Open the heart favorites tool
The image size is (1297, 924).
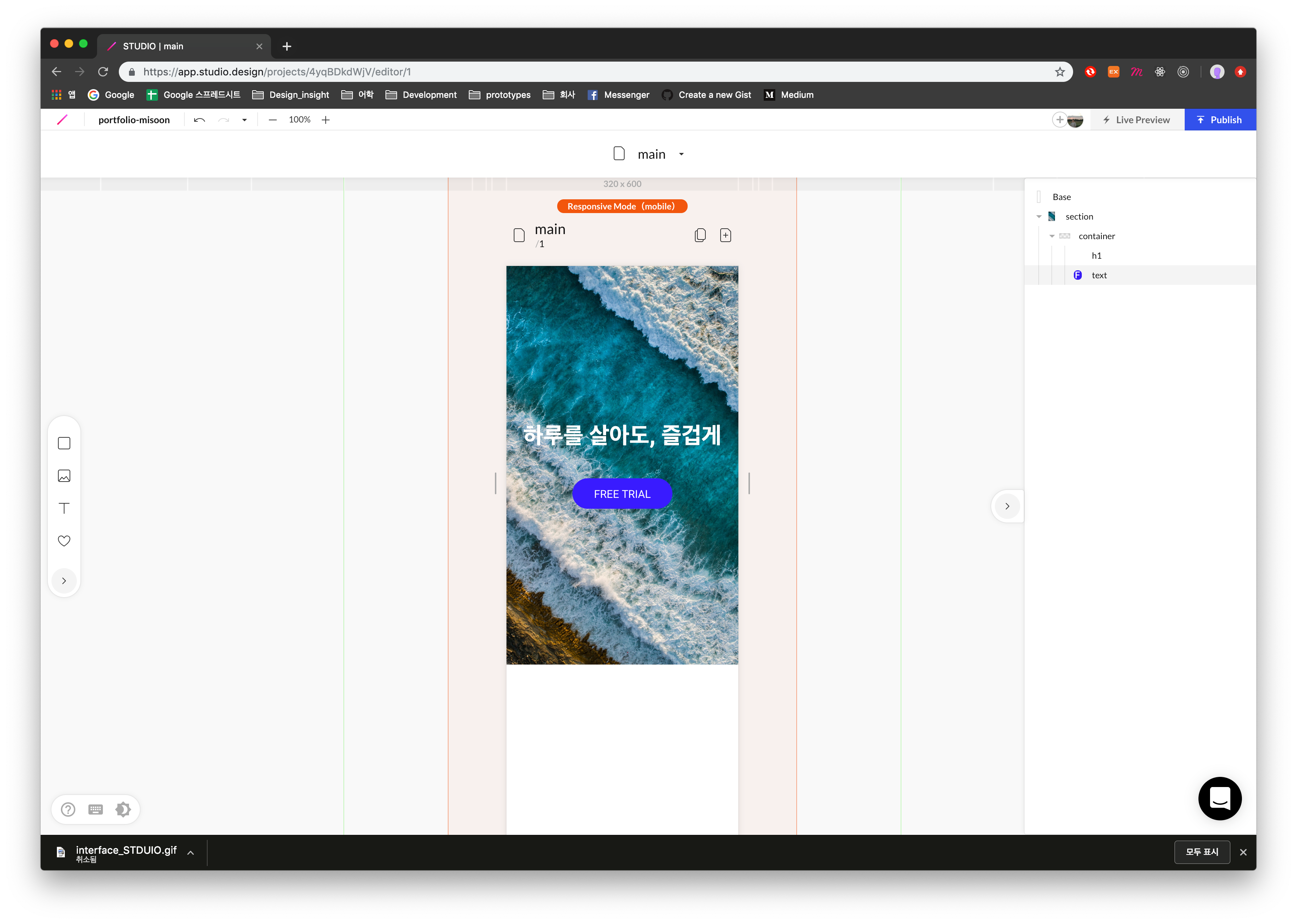64,541
